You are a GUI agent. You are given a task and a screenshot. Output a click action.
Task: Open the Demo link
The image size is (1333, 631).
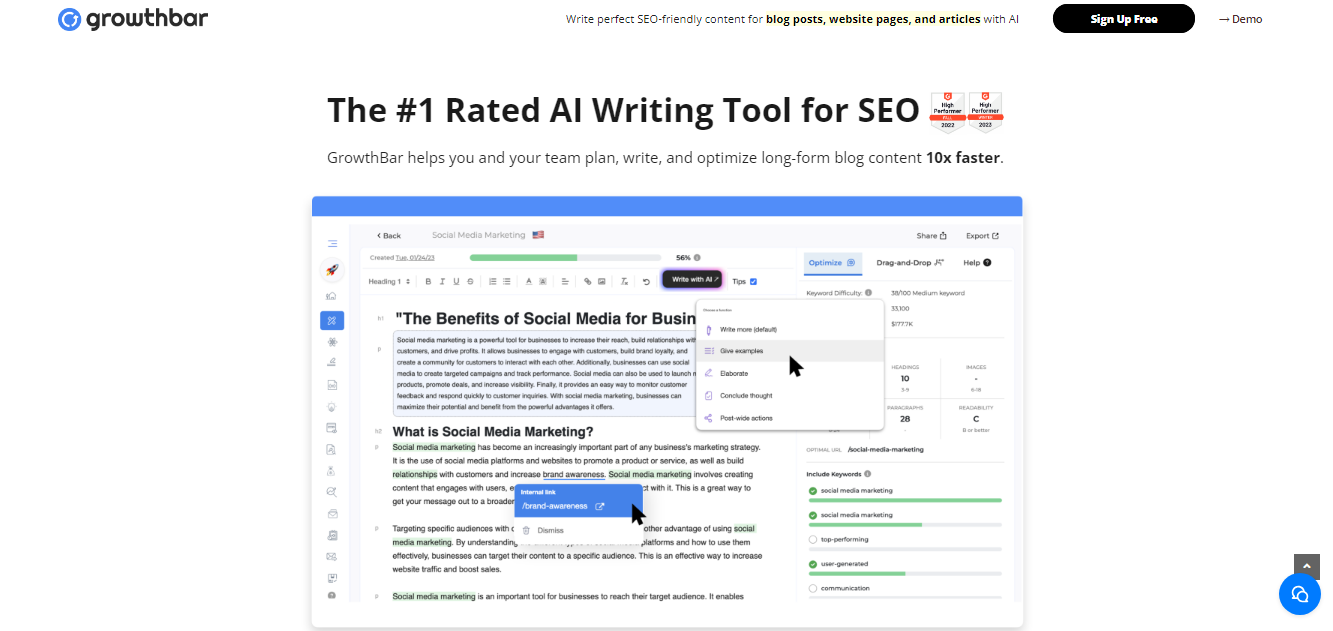pos(1240,19)
